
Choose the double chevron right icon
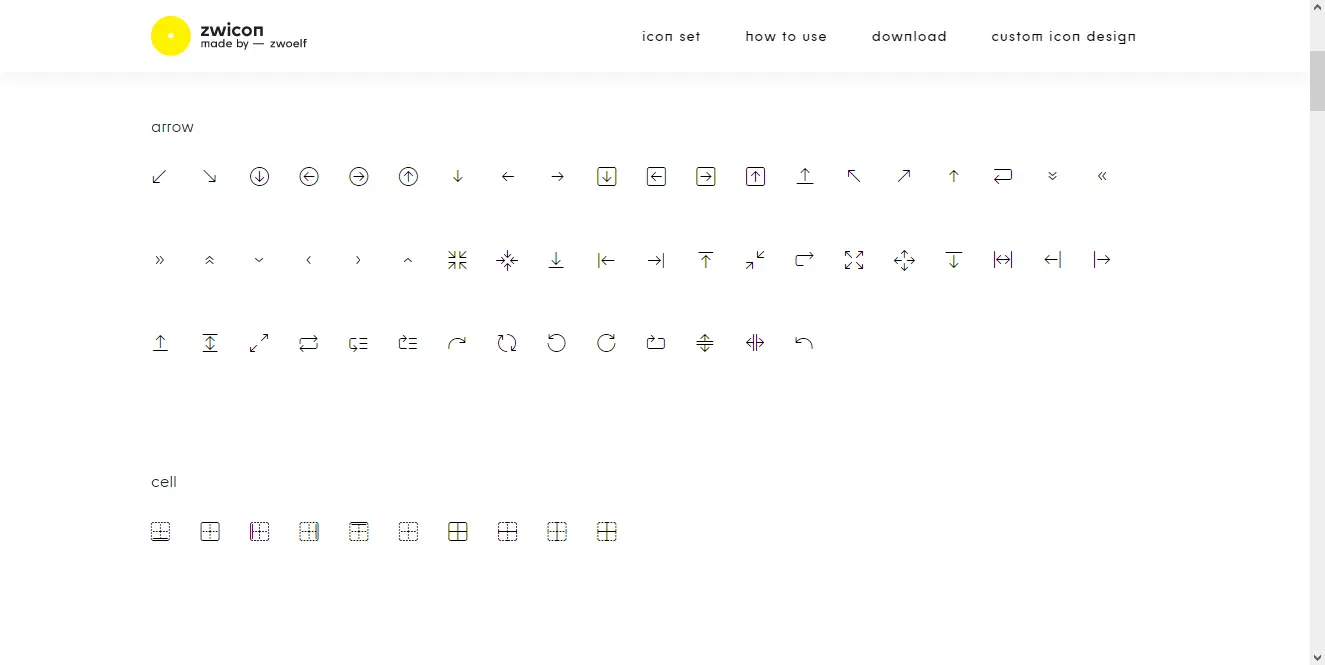click(160, 260)
